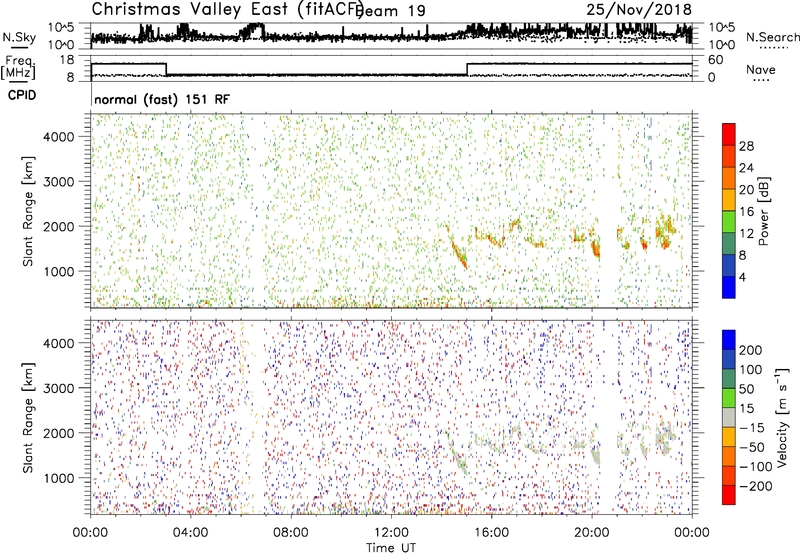The image size is (800, 554).
Task: Click the '28' power colorbar value
Action: pos(746,146)
